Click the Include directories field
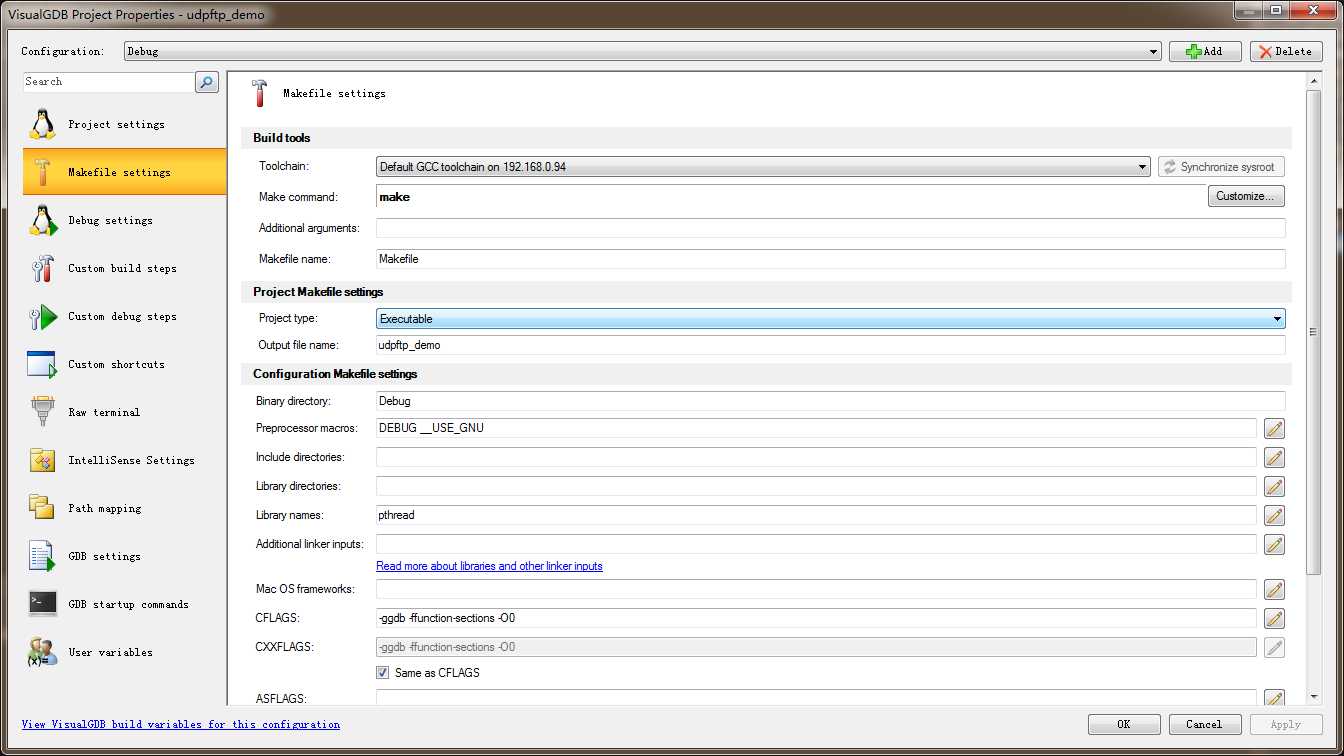The image size is (1344, 756). tap(816, 457)
